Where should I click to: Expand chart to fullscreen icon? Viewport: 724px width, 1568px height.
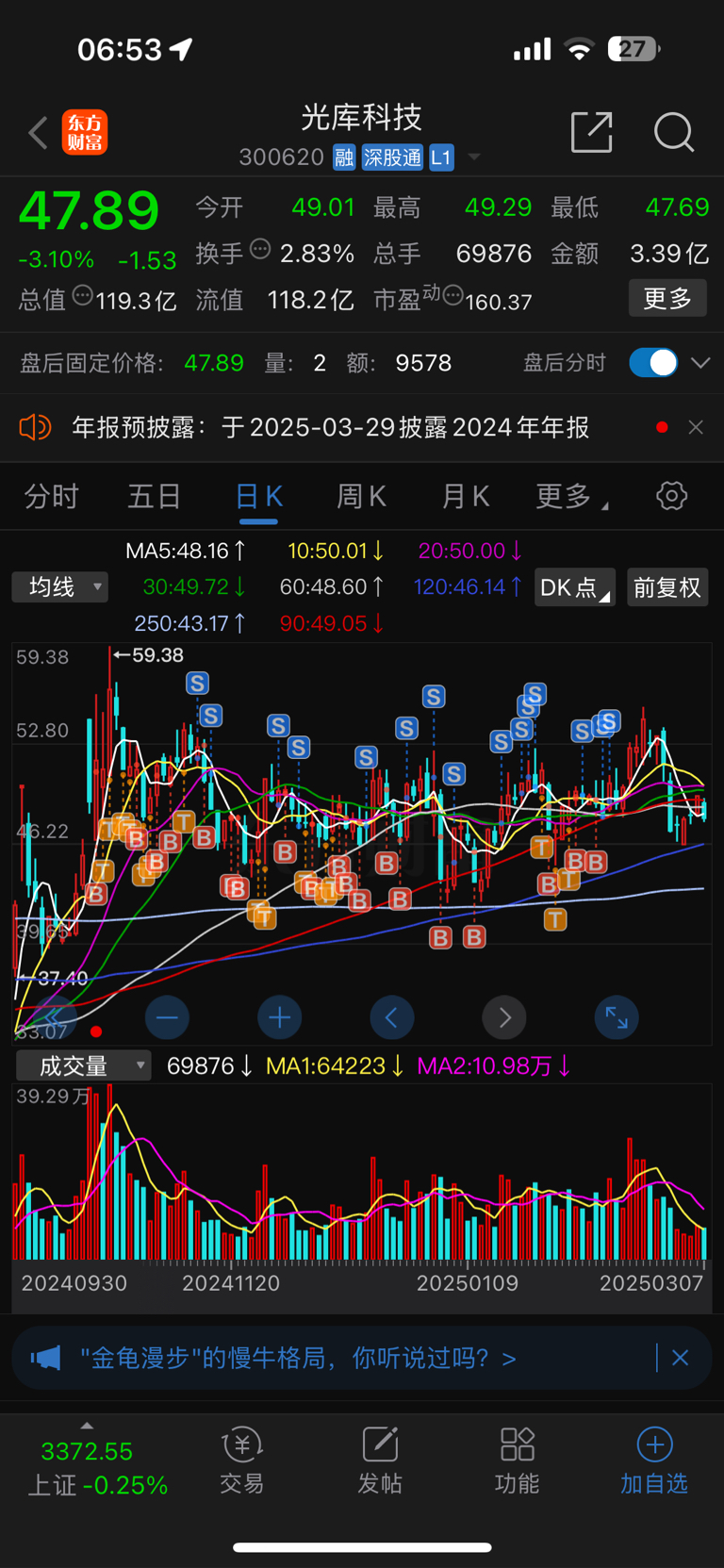coord(617,1017)
